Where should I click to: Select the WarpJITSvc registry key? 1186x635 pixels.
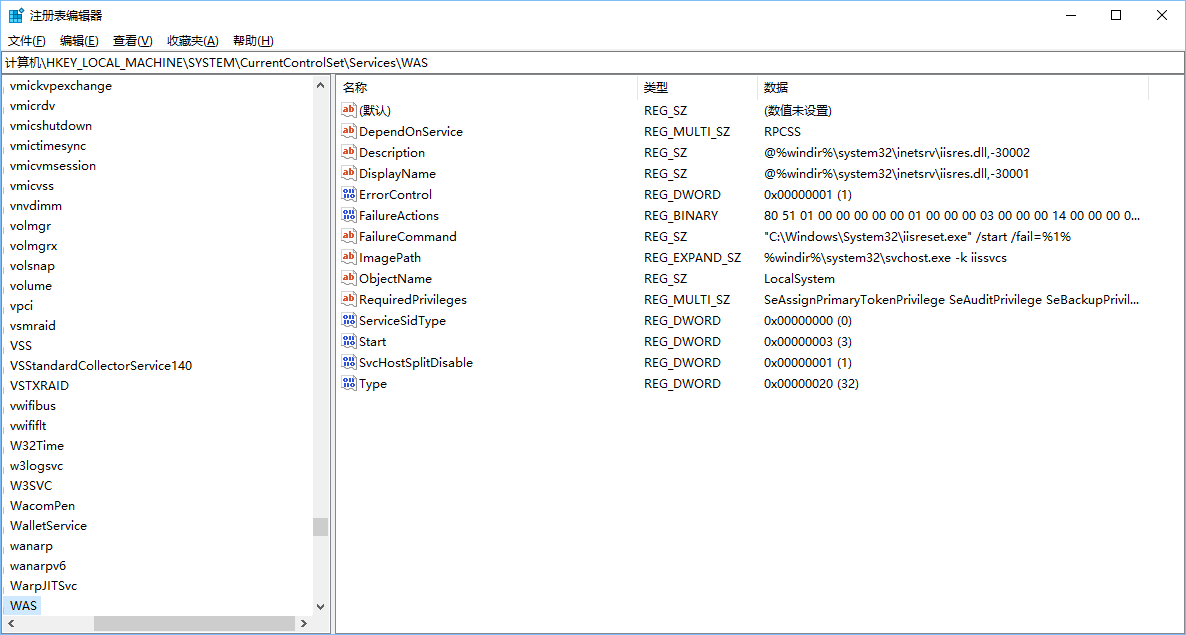pos(43,586)
